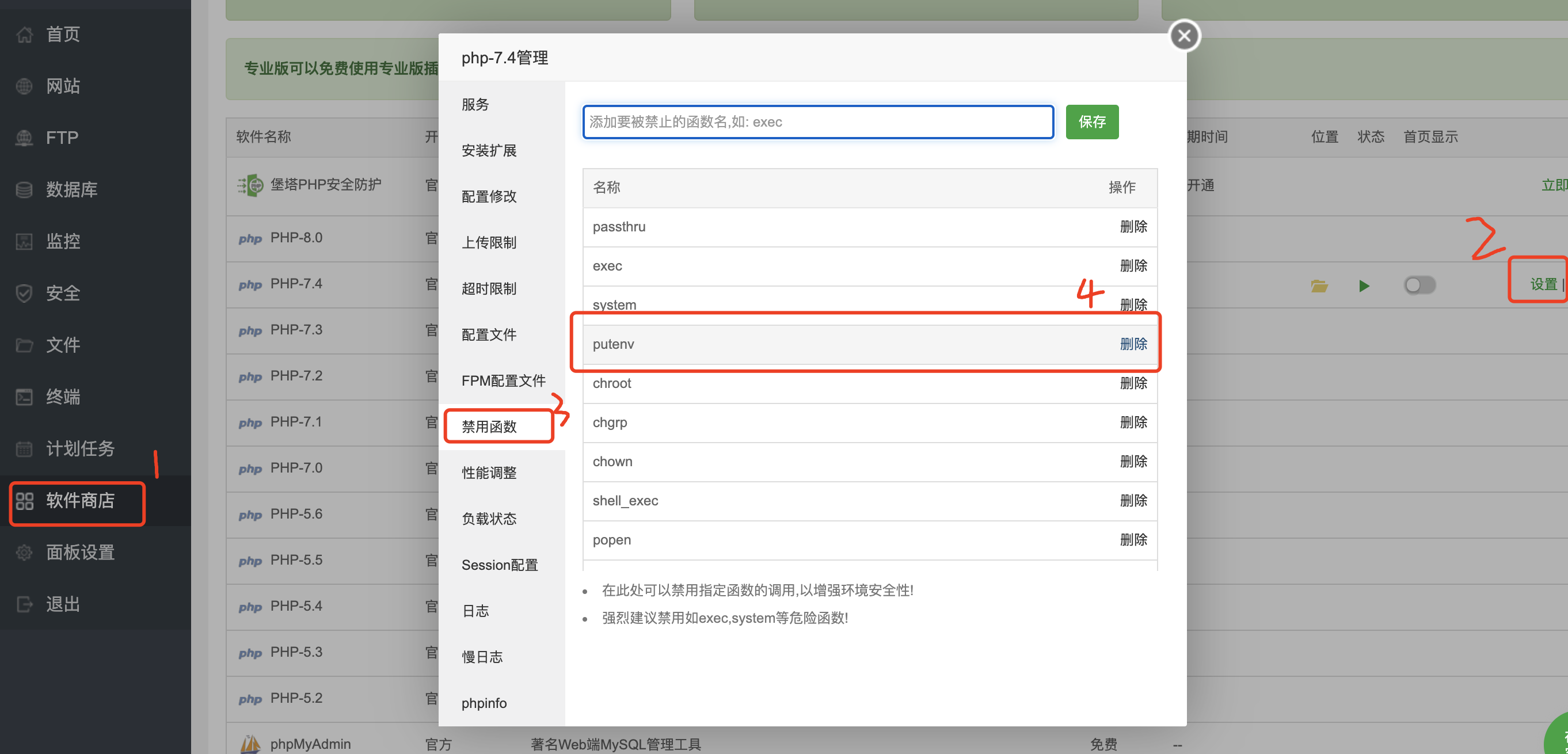Click the green 保存 button

tap(1091, 121)
